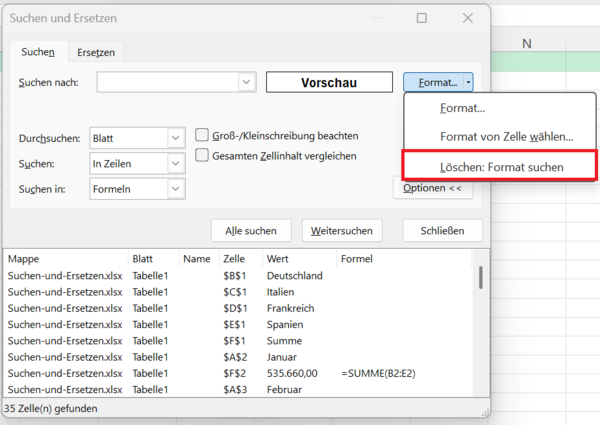Enable Groß-/Kleinschreibung beachten checkbox

(202, 136)
